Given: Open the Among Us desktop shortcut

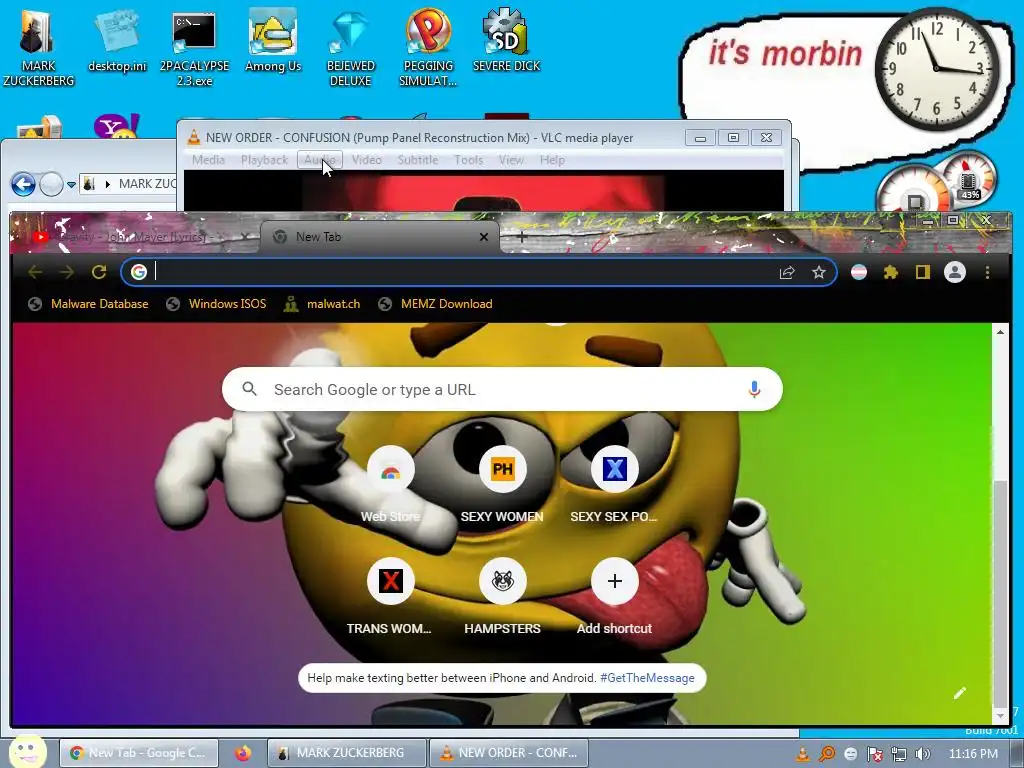Looking at the screenshot, I should pos(273,40).
